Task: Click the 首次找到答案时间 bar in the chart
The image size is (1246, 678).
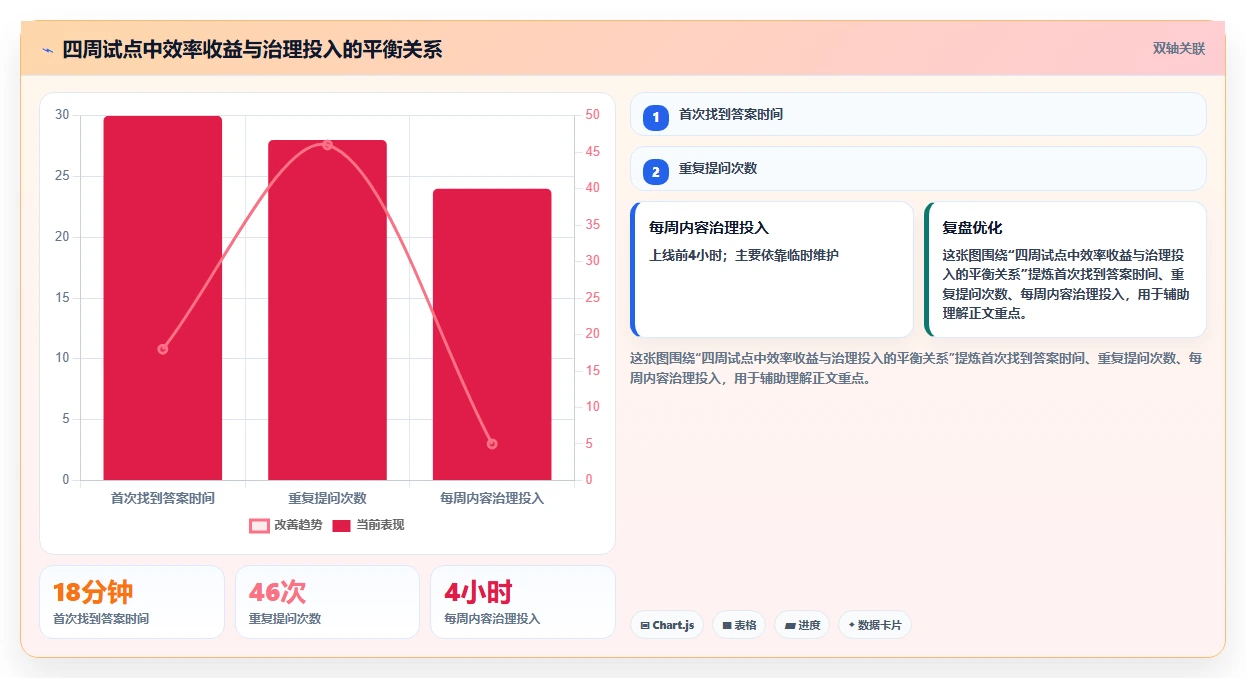Action: [x=163, y=298]
